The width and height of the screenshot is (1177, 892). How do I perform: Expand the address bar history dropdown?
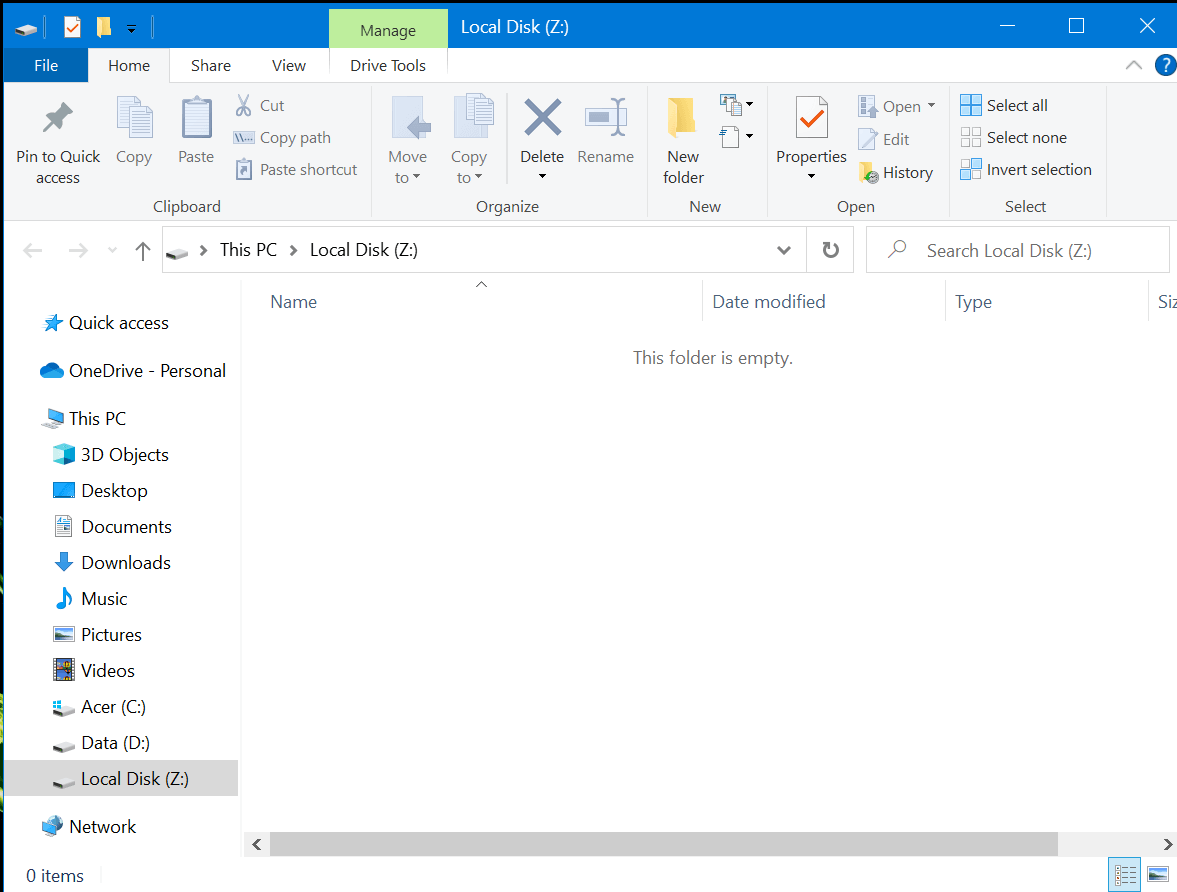coord(784,250)
